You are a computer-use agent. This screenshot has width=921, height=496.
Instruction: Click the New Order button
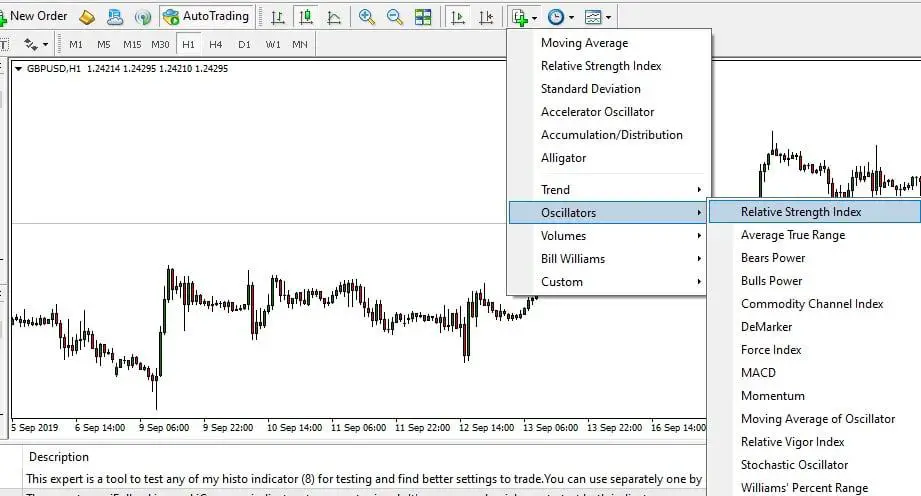(x=34, y=16)
